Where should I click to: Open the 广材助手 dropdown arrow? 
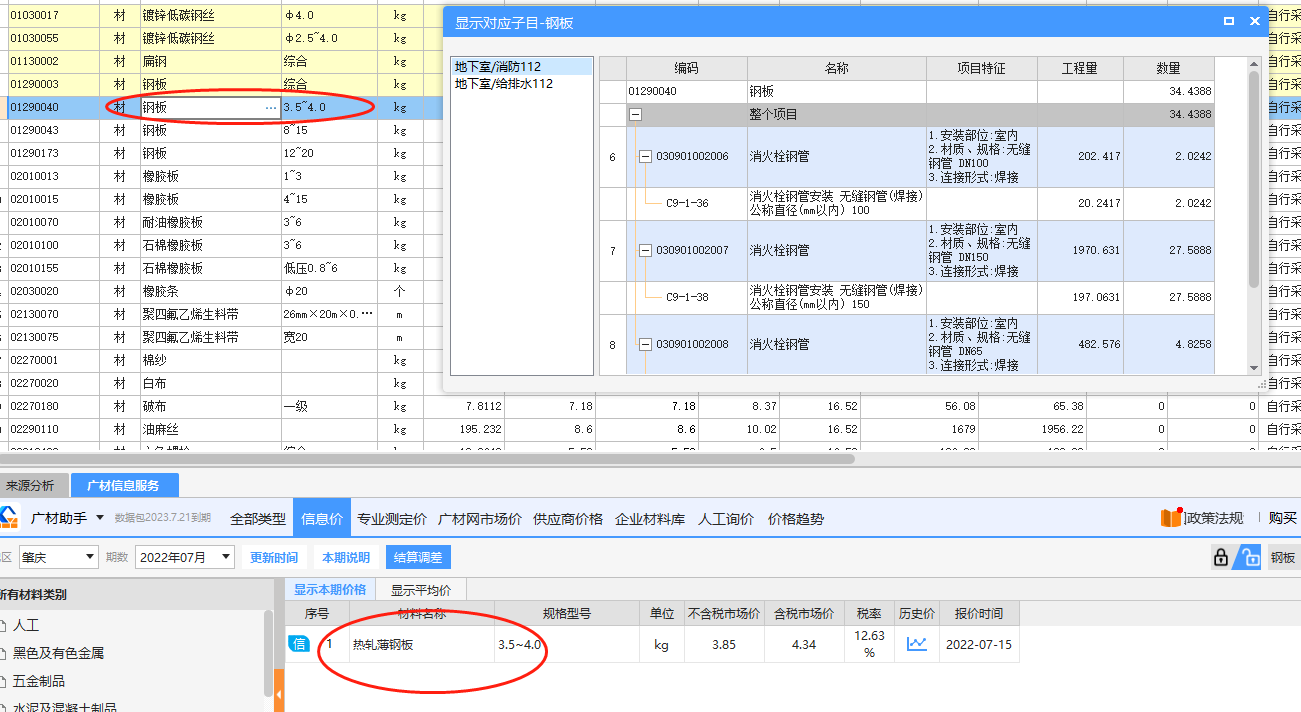click(x=99, y=518)
